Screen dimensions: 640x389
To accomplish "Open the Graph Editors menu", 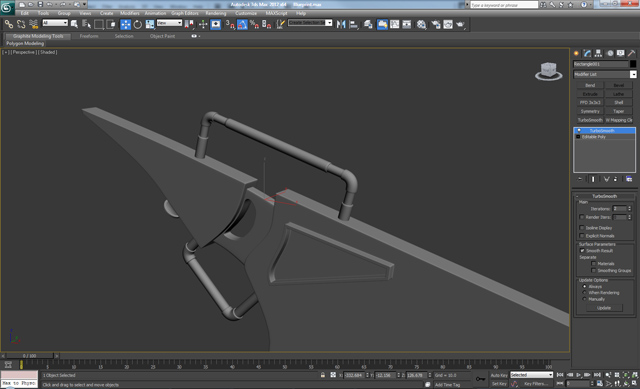I will pos(185,13).
